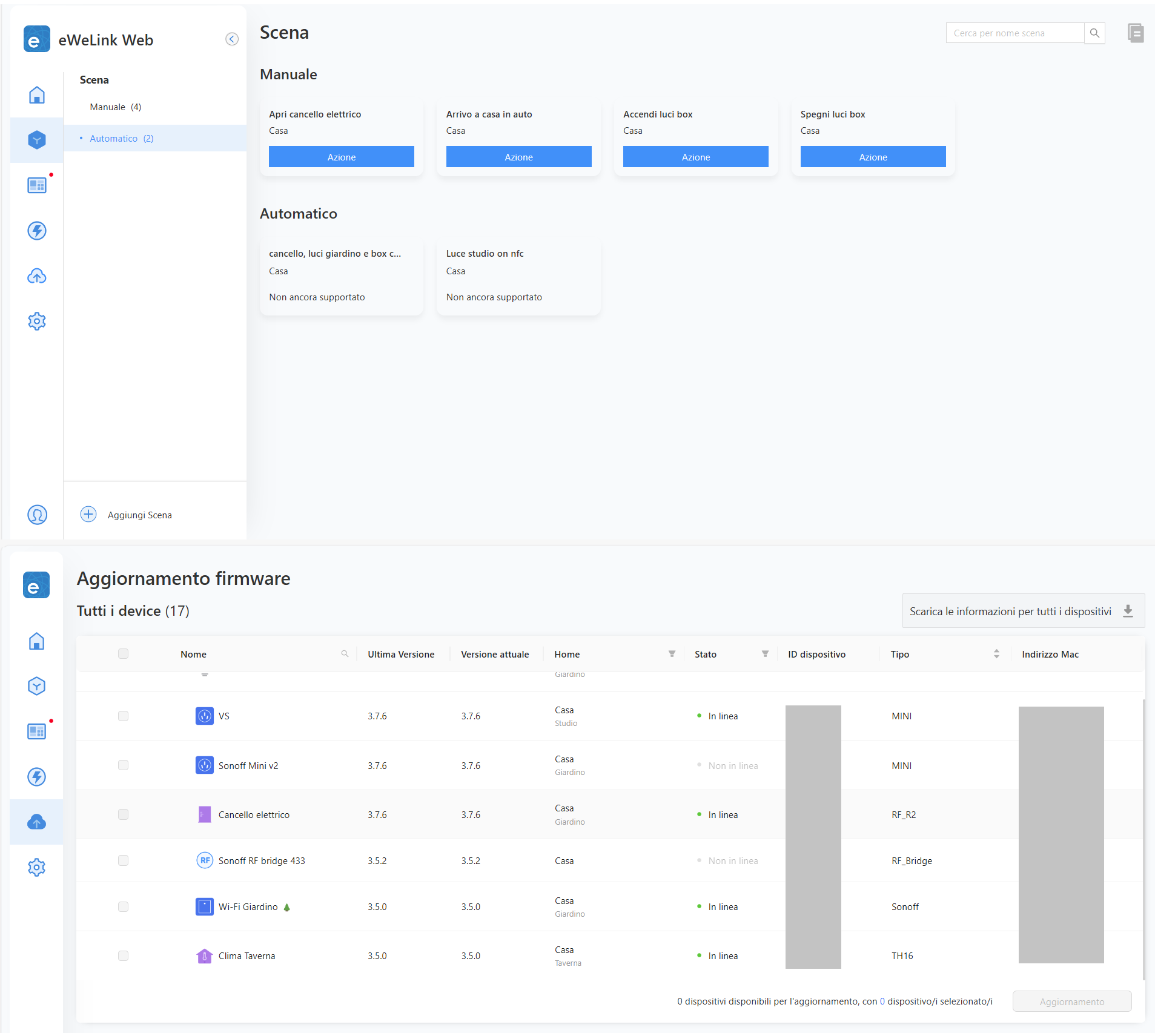Image resolution: width=1155 pixels, height=1036 pixels.
Task: Select Automatico (2) in scene list
Action: (121, 139)
